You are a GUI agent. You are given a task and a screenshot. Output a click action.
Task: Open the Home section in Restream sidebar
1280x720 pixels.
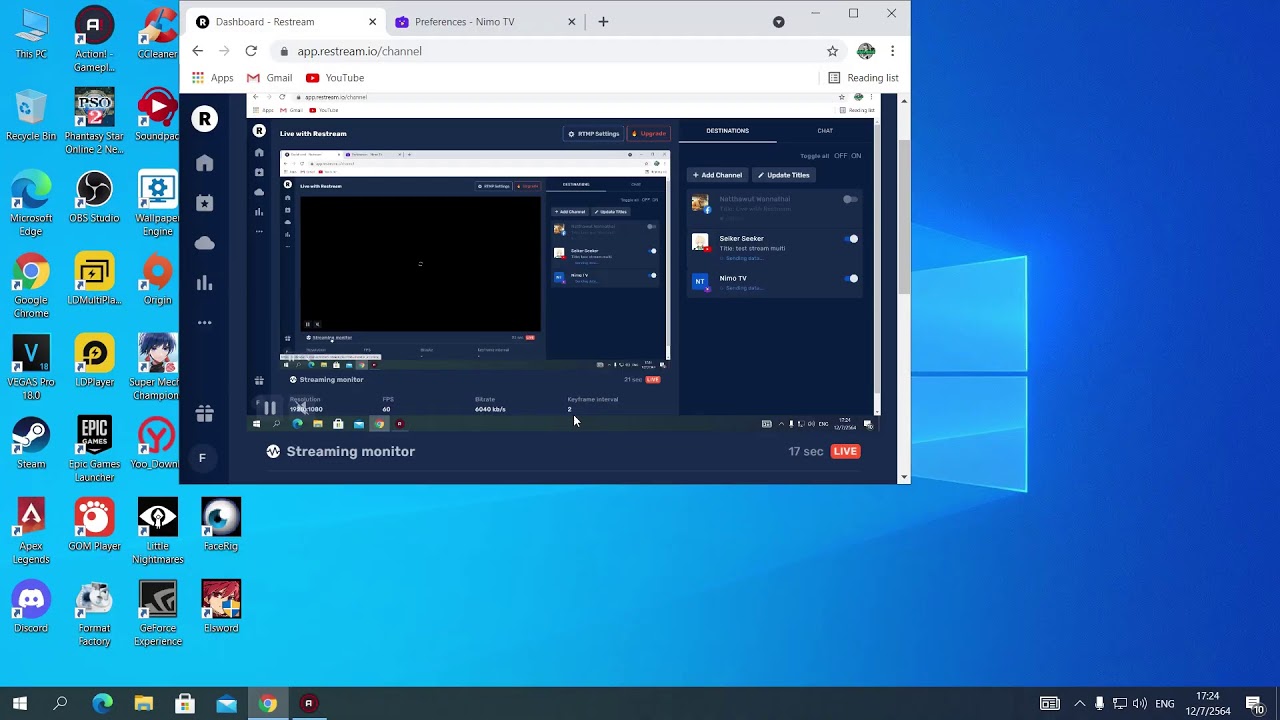[x=204, y=163]
